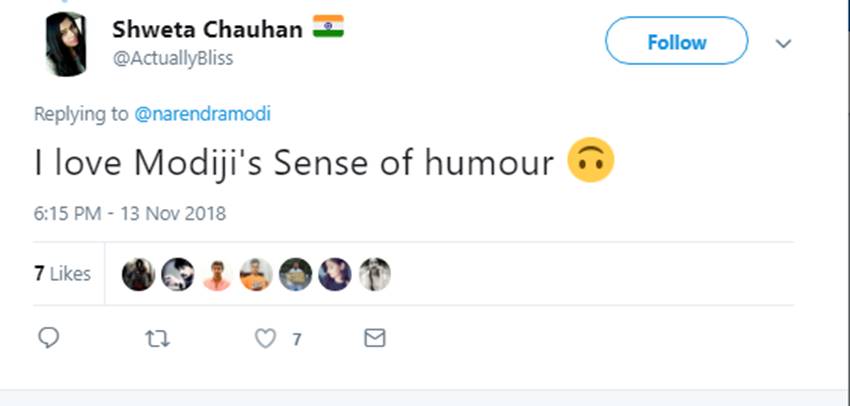850x406 pixels.
Task: Retweet this tweet
Action: [157, 339]
